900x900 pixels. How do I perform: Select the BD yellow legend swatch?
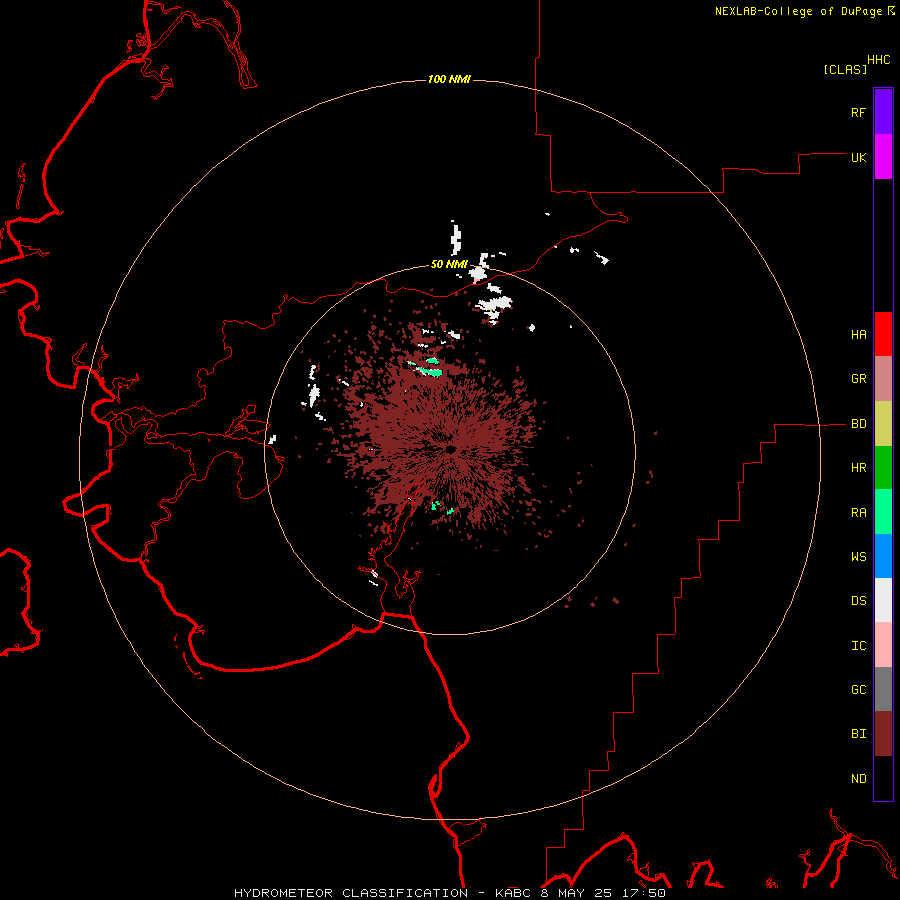point(883,423)
